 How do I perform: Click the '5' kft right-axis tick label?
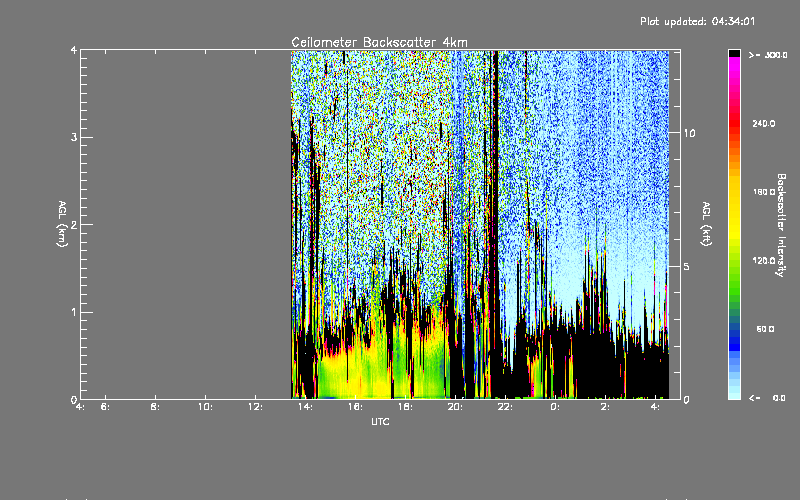pyautogui.click(x=687, y=267)
